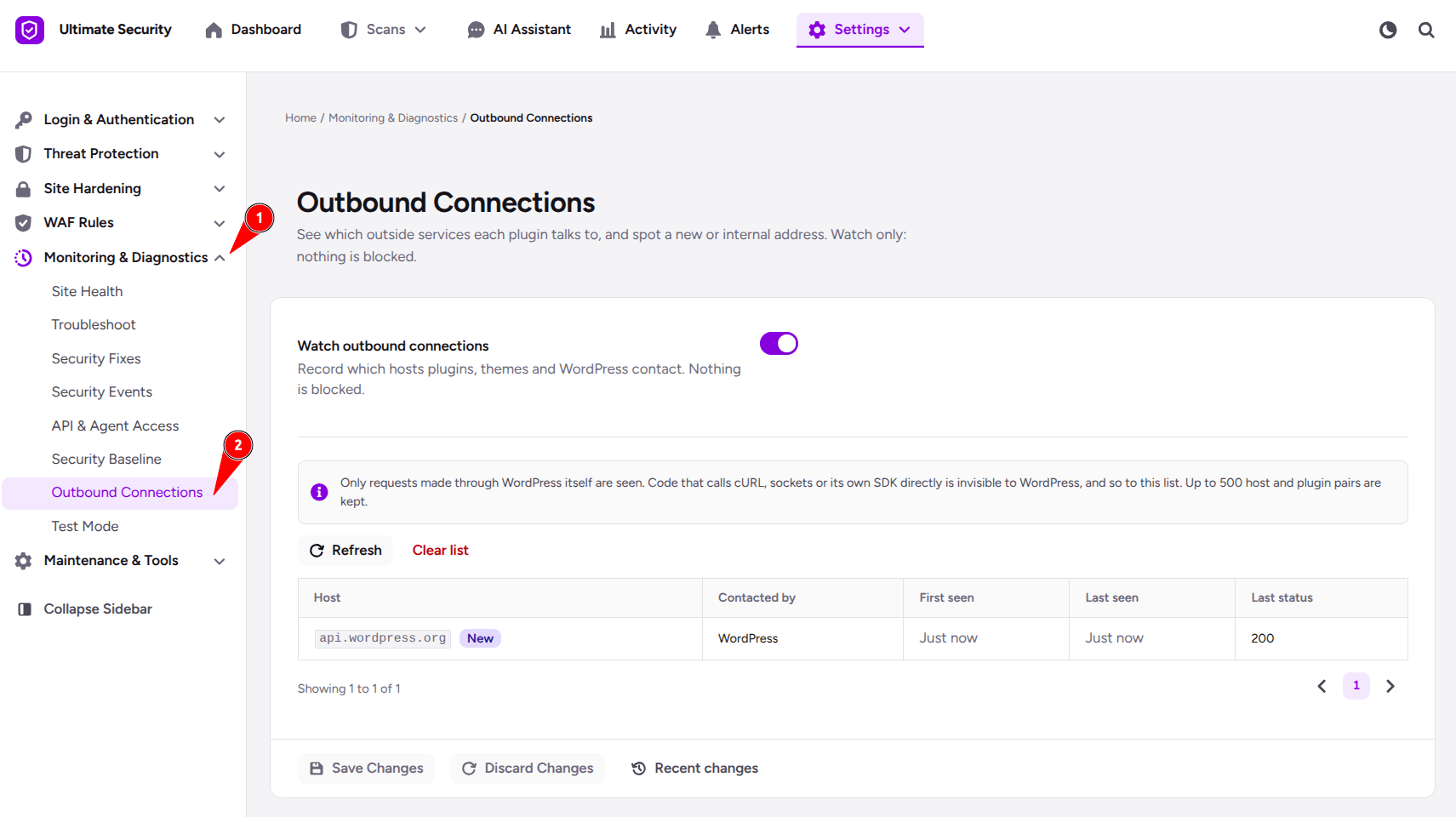Viewport: 1456px width, 817px height.
Task: Click the Collapse Sidebar panel icon
Action: 25,609
